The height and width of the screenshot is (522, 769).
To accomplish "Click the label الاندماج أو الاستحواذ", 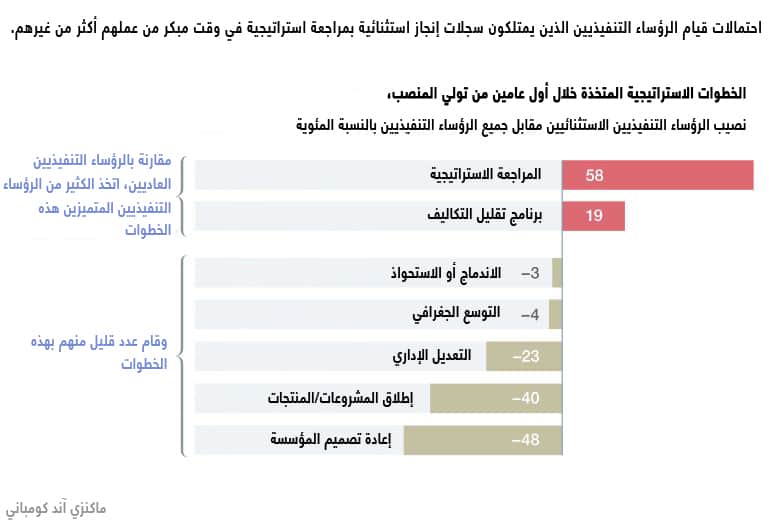I will 450,273.
